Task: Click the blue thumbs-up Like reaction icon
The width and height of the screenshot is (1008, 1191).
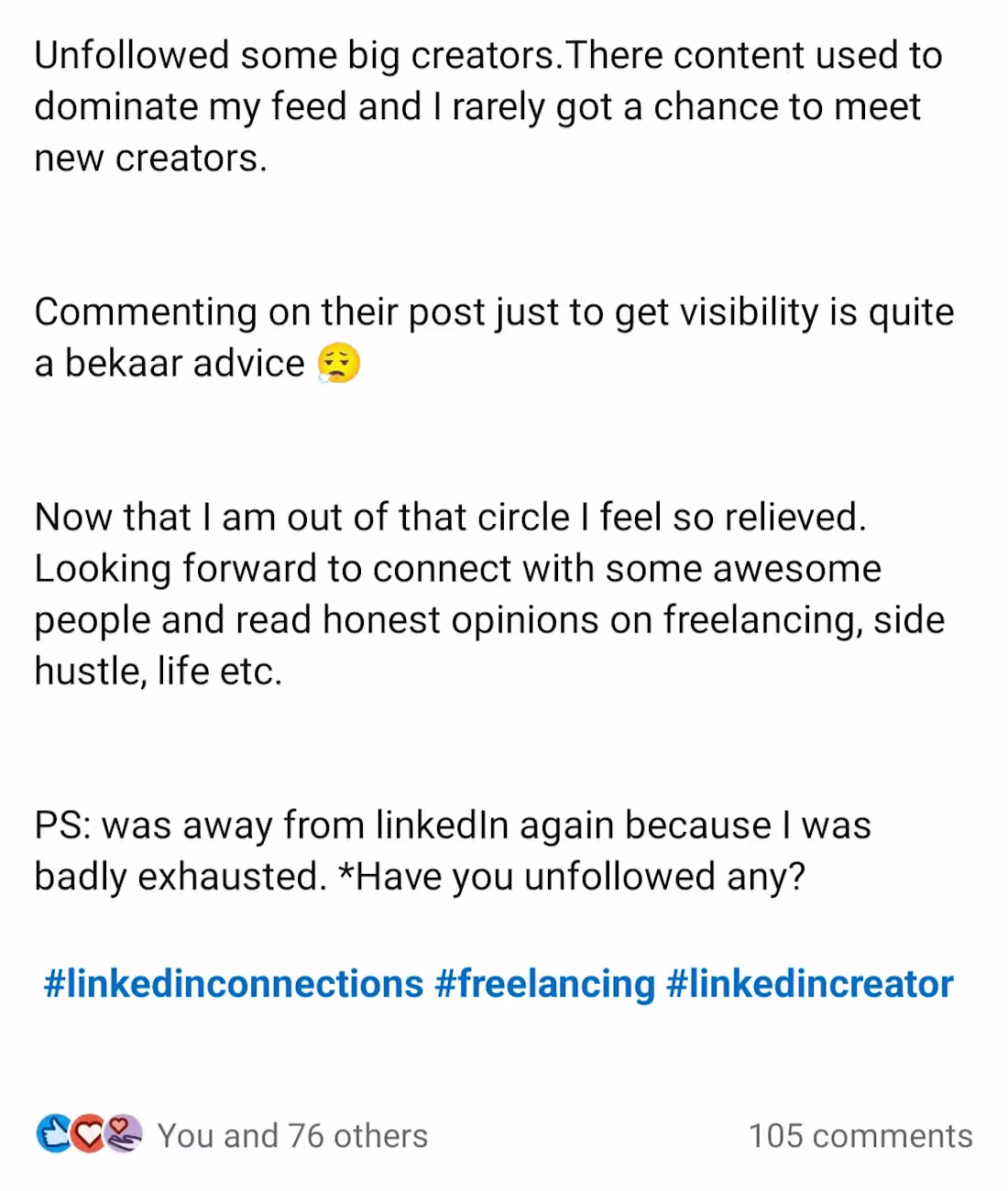Action: tap(55, 1134)
